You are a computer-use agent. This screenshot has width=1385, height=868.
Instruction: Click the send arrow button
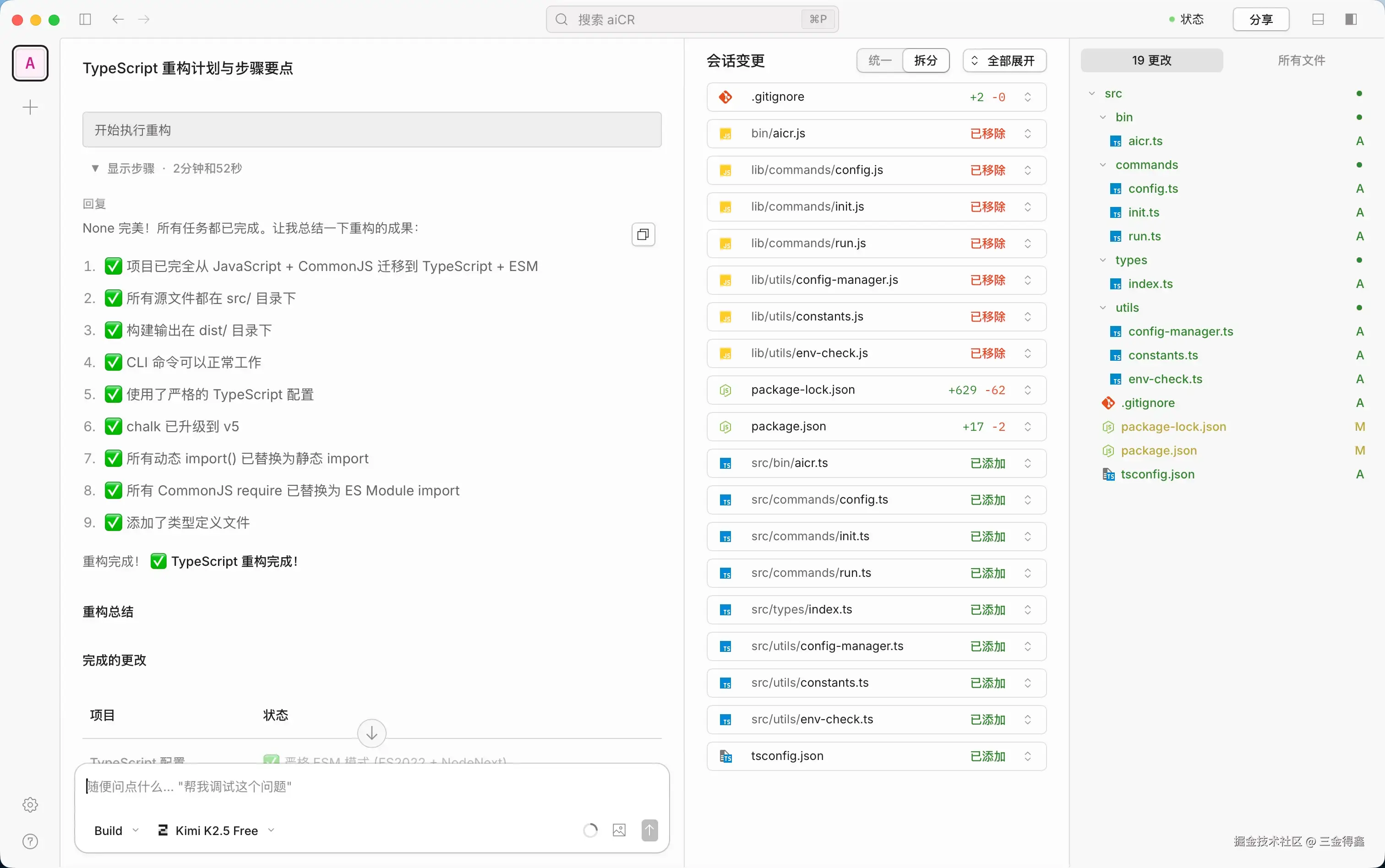649,830
